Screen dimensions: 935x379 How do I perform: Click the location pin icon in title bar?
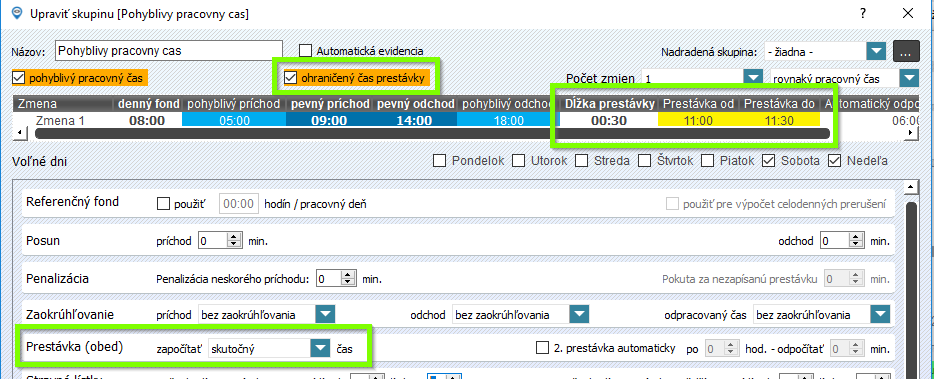click(x=17, y=14)
